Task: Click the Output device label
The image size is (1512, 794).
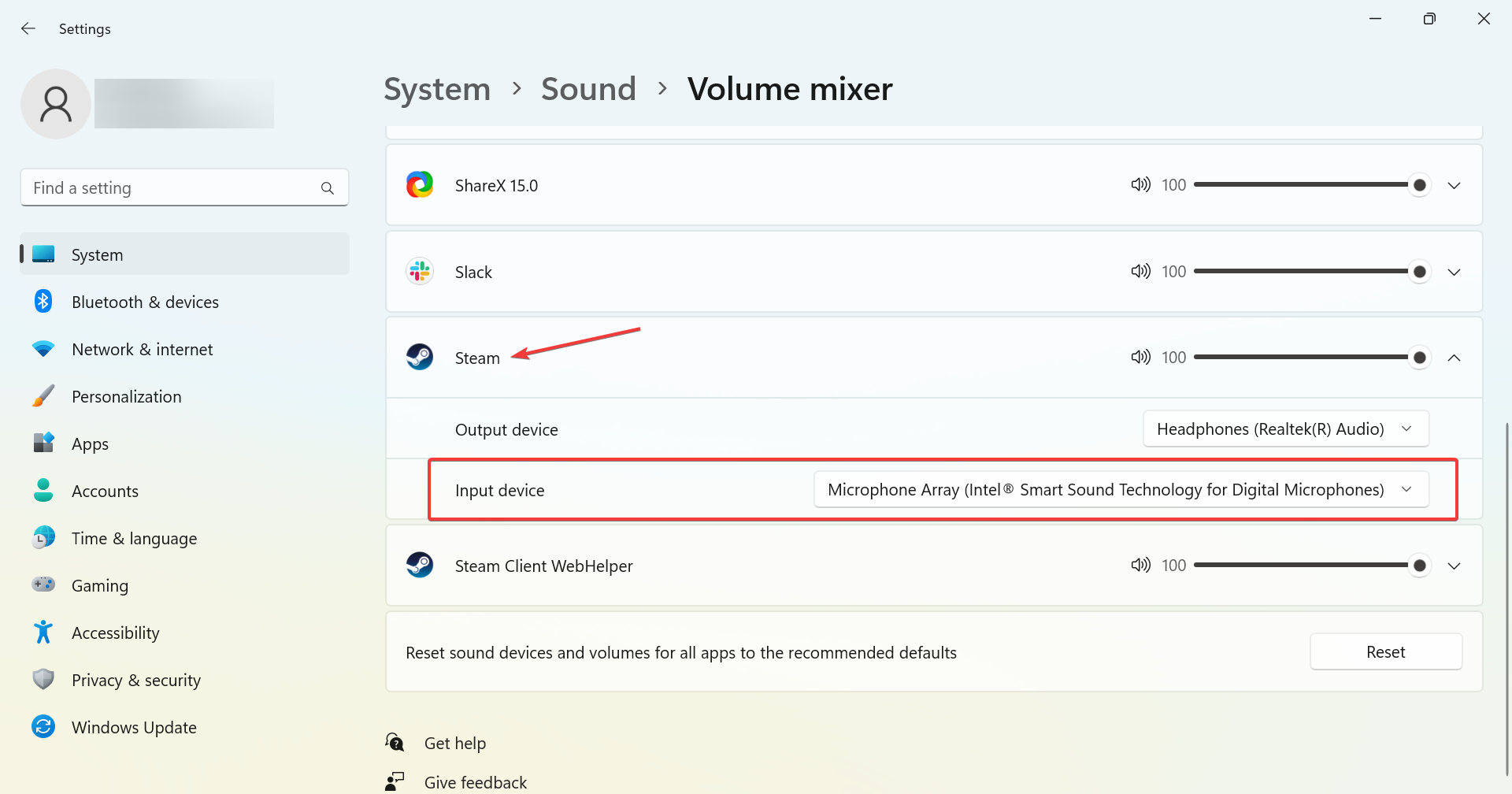Action: (506, 429)
